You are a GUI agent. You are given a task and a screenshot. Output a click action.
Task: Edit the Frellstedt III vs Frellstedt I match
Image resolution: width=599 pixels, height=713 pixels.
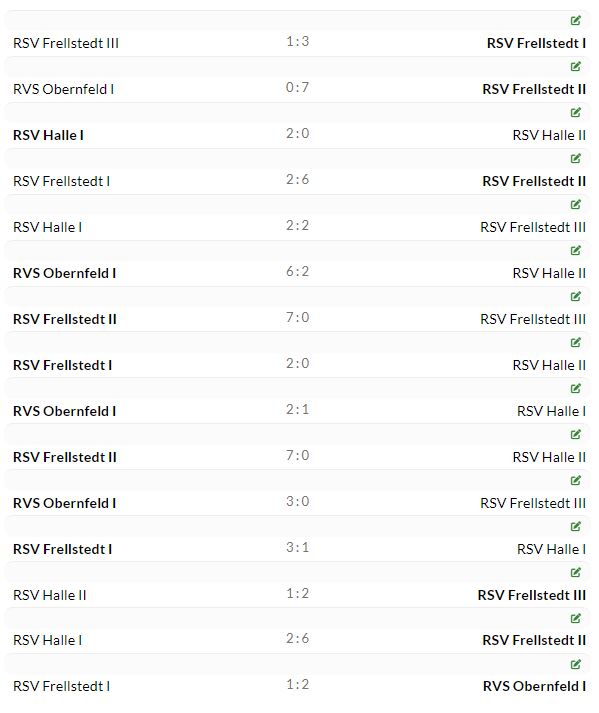pyautogui.click(x=575, y=20)
